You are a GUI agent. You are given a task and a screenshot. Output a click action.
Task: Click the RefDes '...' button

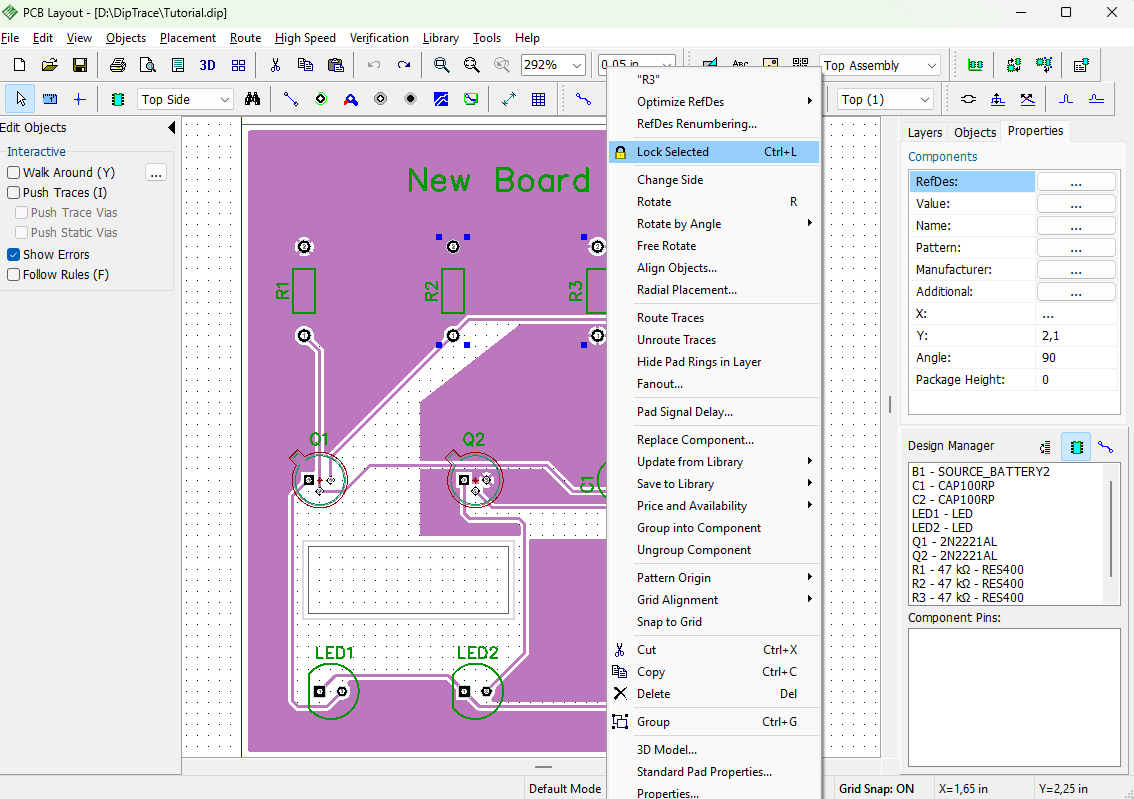[x=1075, y=181]
